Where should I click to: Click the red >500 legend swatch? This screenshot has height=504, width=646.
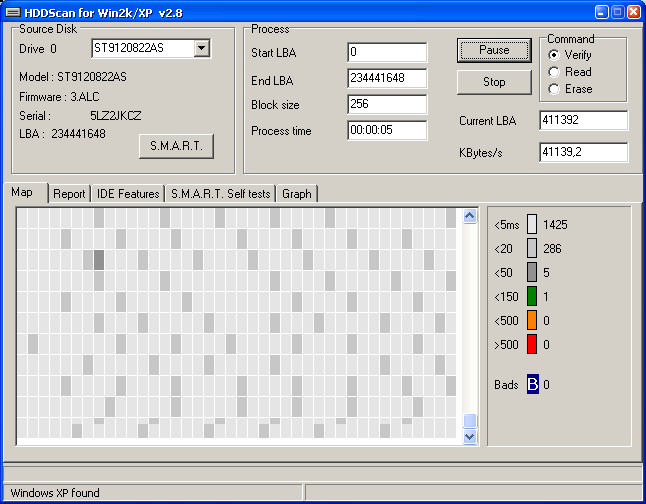[x=532, y=344]
